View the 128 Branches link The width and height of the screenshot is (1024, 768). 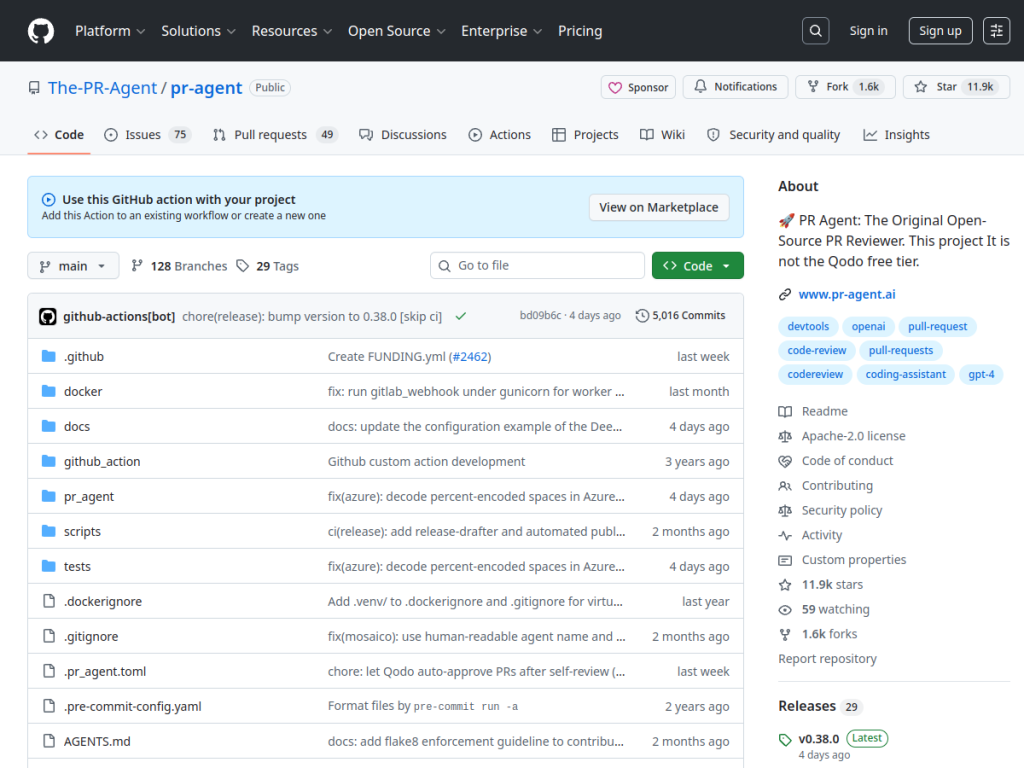coord(179,266)
